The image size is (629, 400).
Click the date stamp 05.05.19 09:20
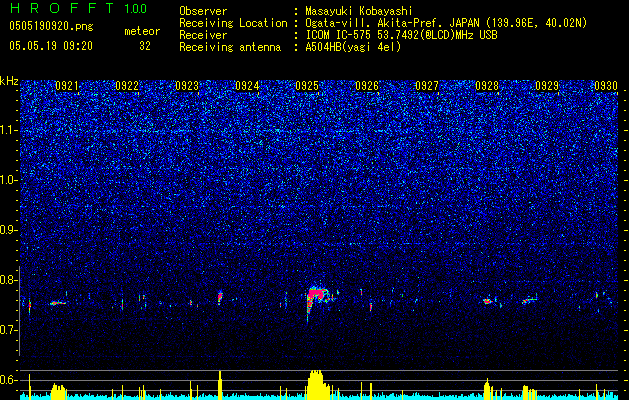pos(51,46)
